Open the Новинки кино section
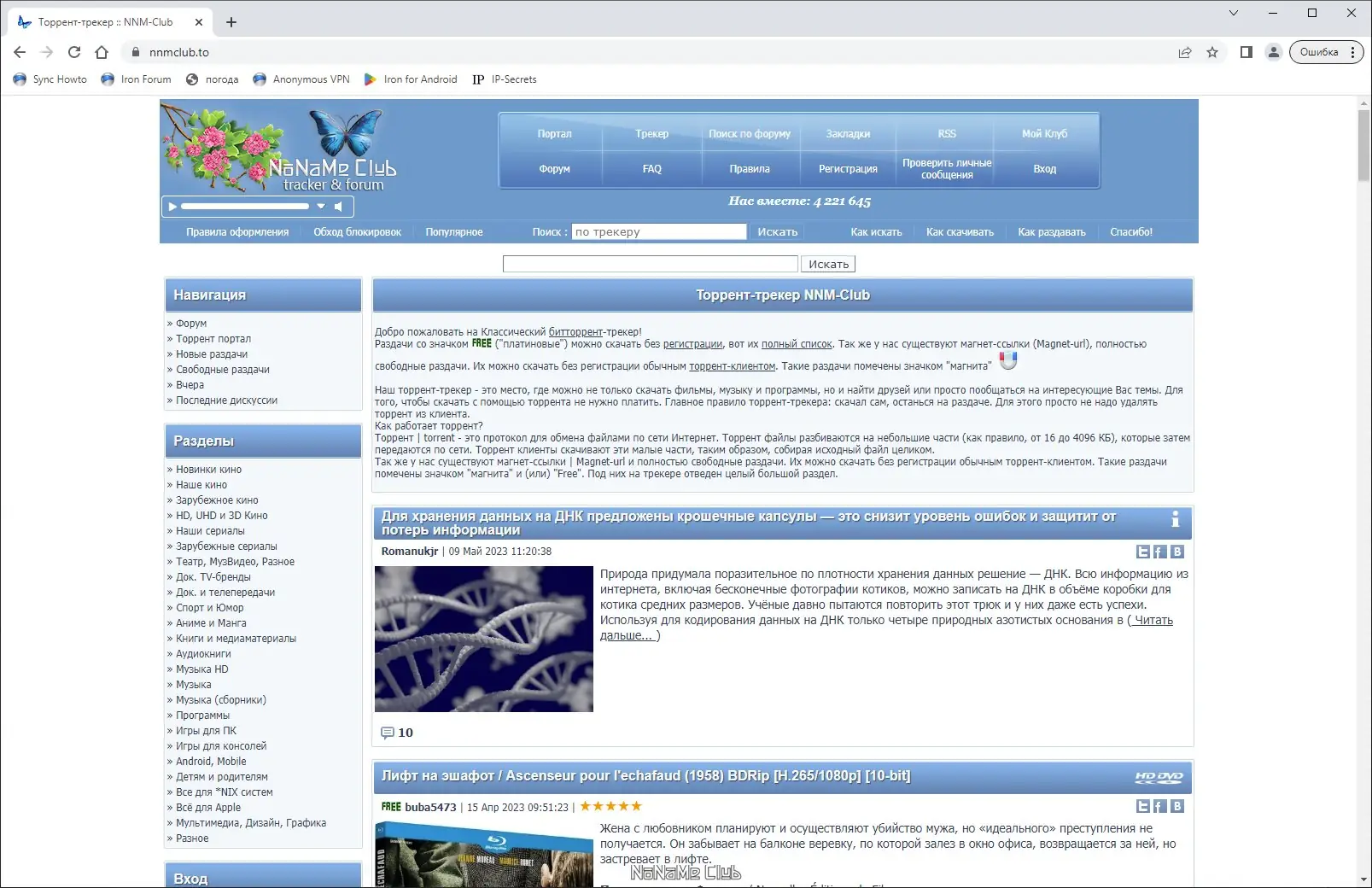1372x888 pixels. click(x=208, y=470)
